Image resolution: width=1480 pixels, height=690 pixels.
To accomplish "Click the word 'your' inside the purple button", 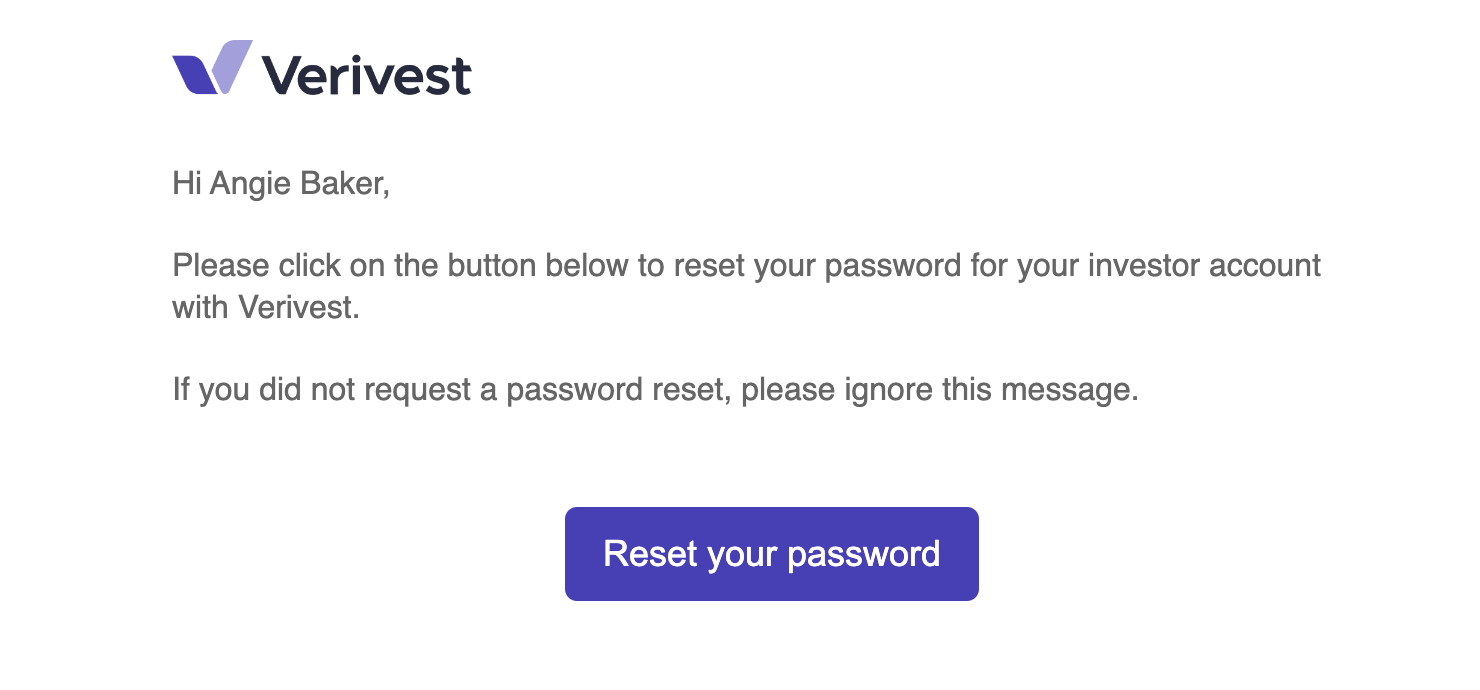I will (x=741, y=556).
